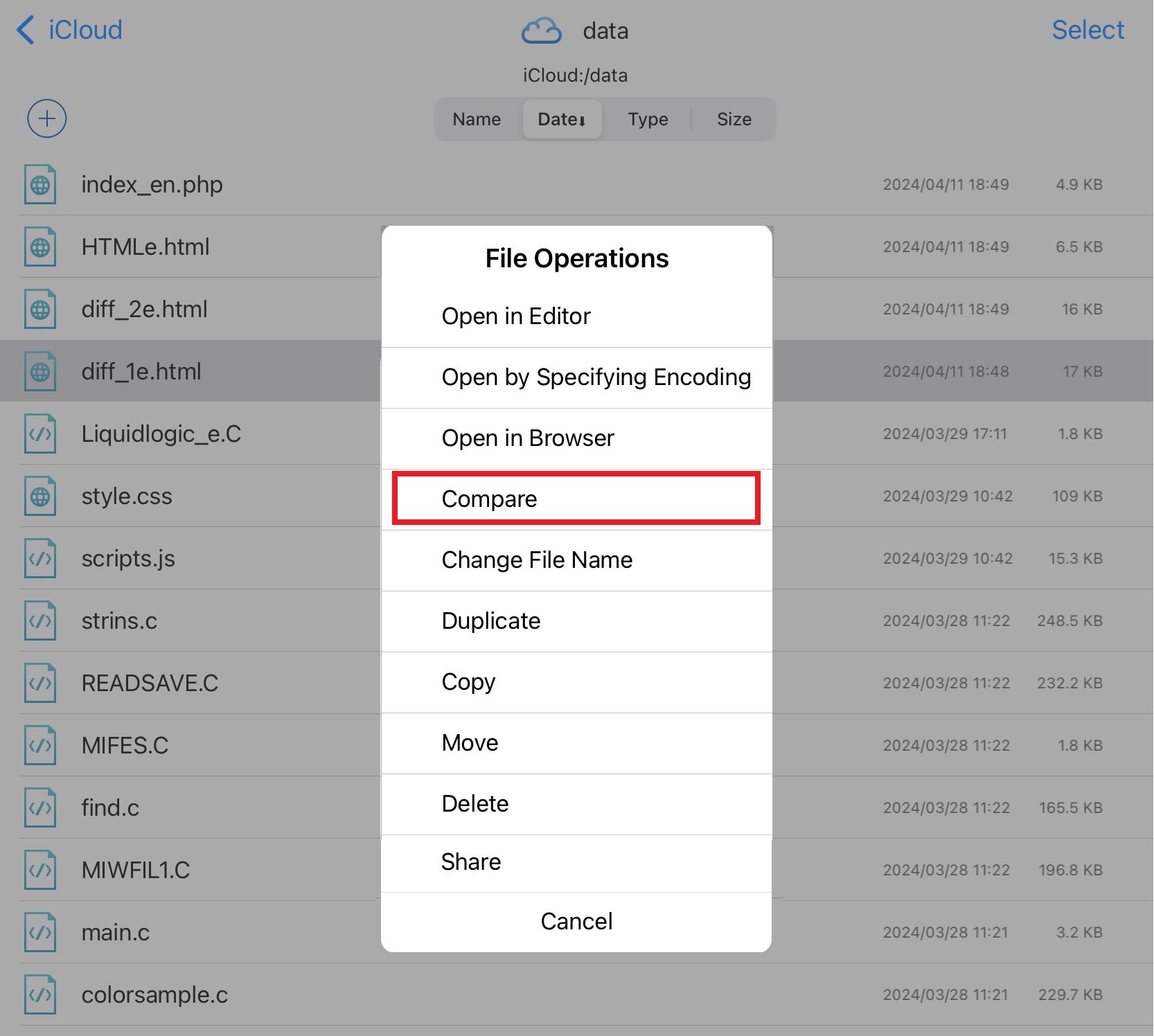The width and height of the screenshot is (1154, 1036).
Task: Tap the cloud icon beside data title
Action: coord(541,31)
